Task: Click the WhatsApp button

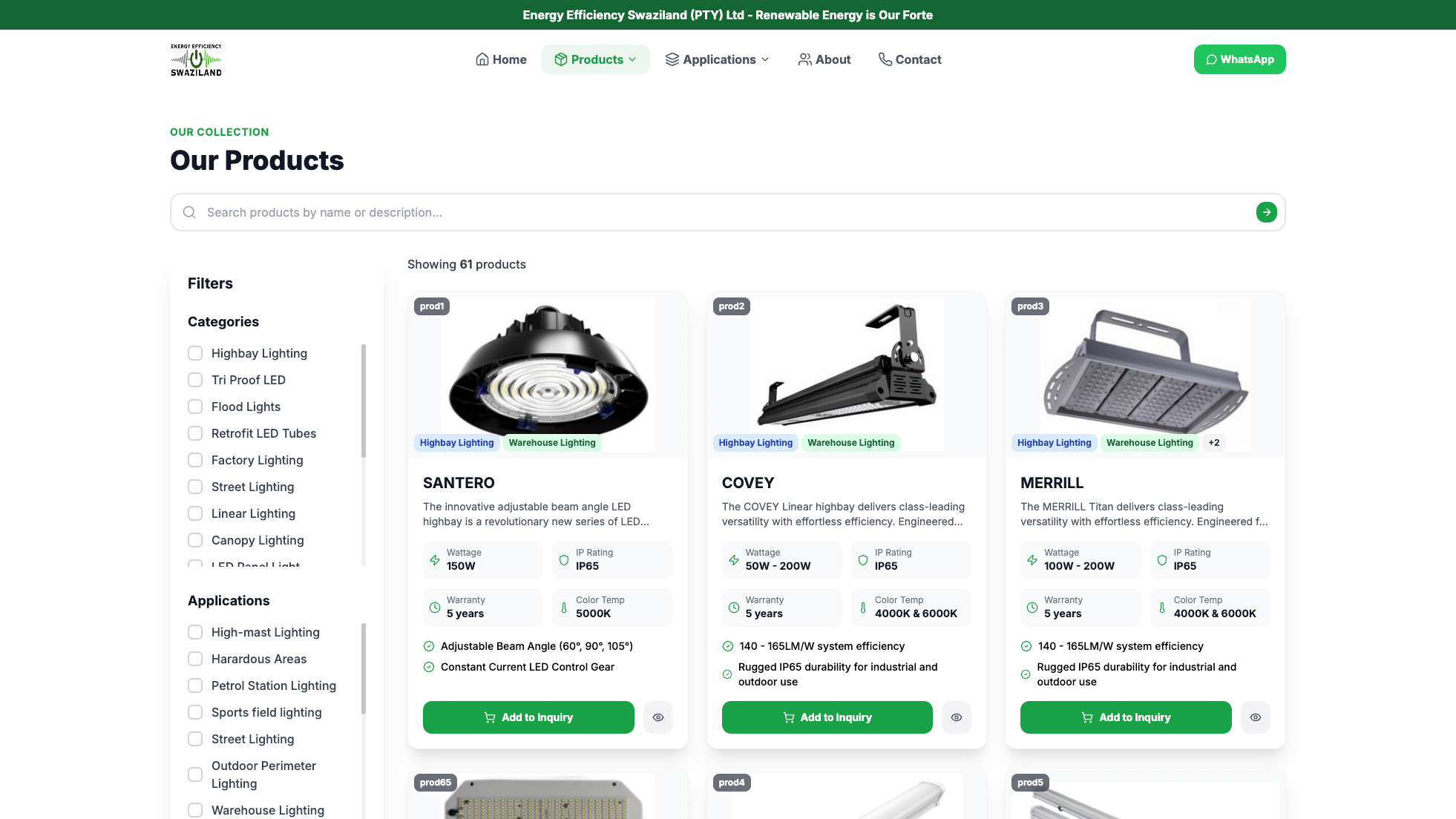Action: pos(1239,59)
